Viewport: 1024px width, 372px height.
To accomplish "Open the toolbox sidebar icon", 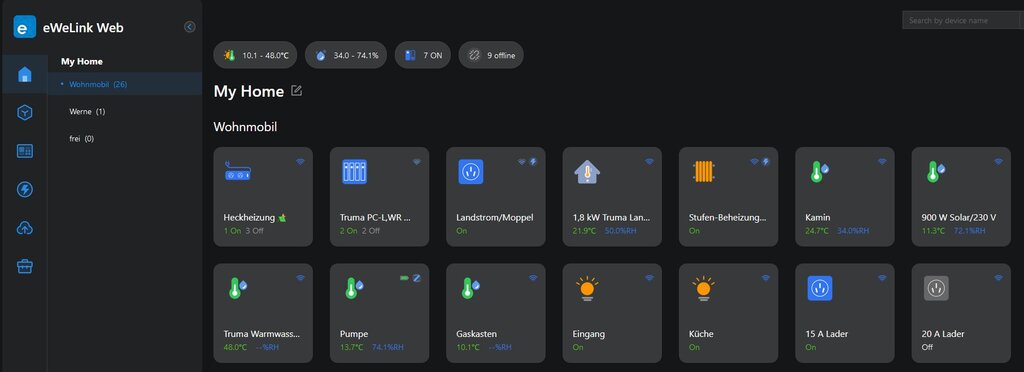I will (x=24, y=266).
